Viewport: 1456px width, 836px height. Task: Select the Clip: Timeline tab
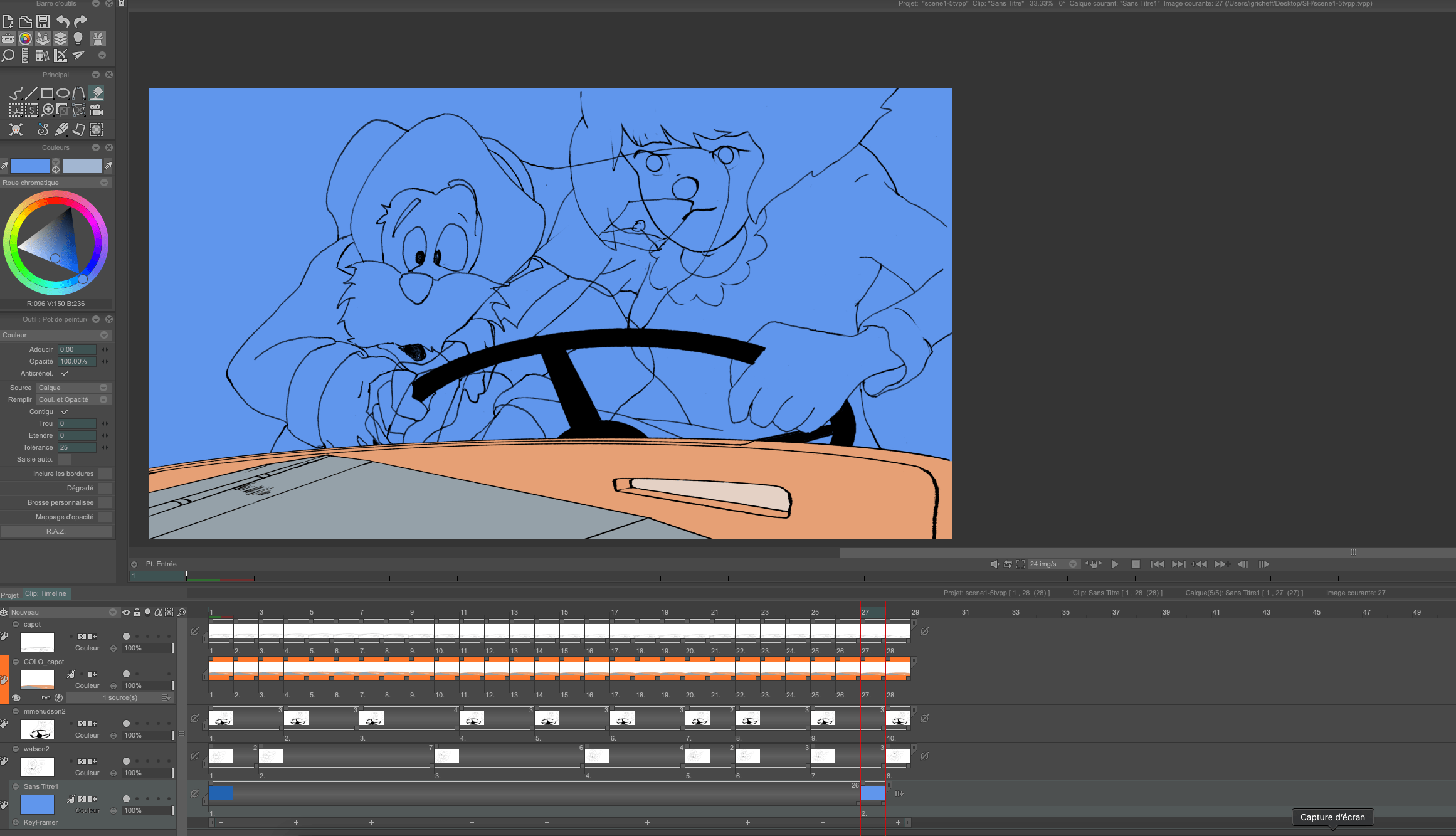point(46,594)
